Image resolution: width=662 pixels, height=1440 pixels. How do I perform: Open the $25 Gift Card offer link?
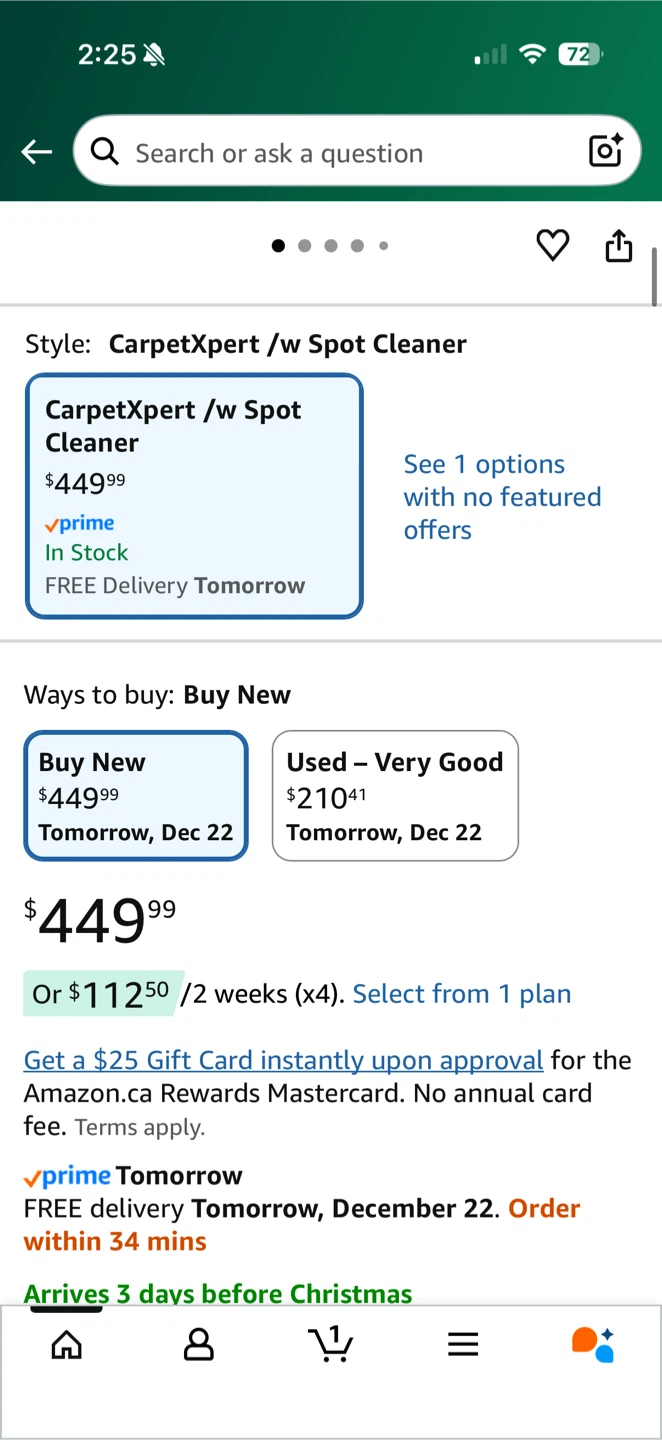283,1060
